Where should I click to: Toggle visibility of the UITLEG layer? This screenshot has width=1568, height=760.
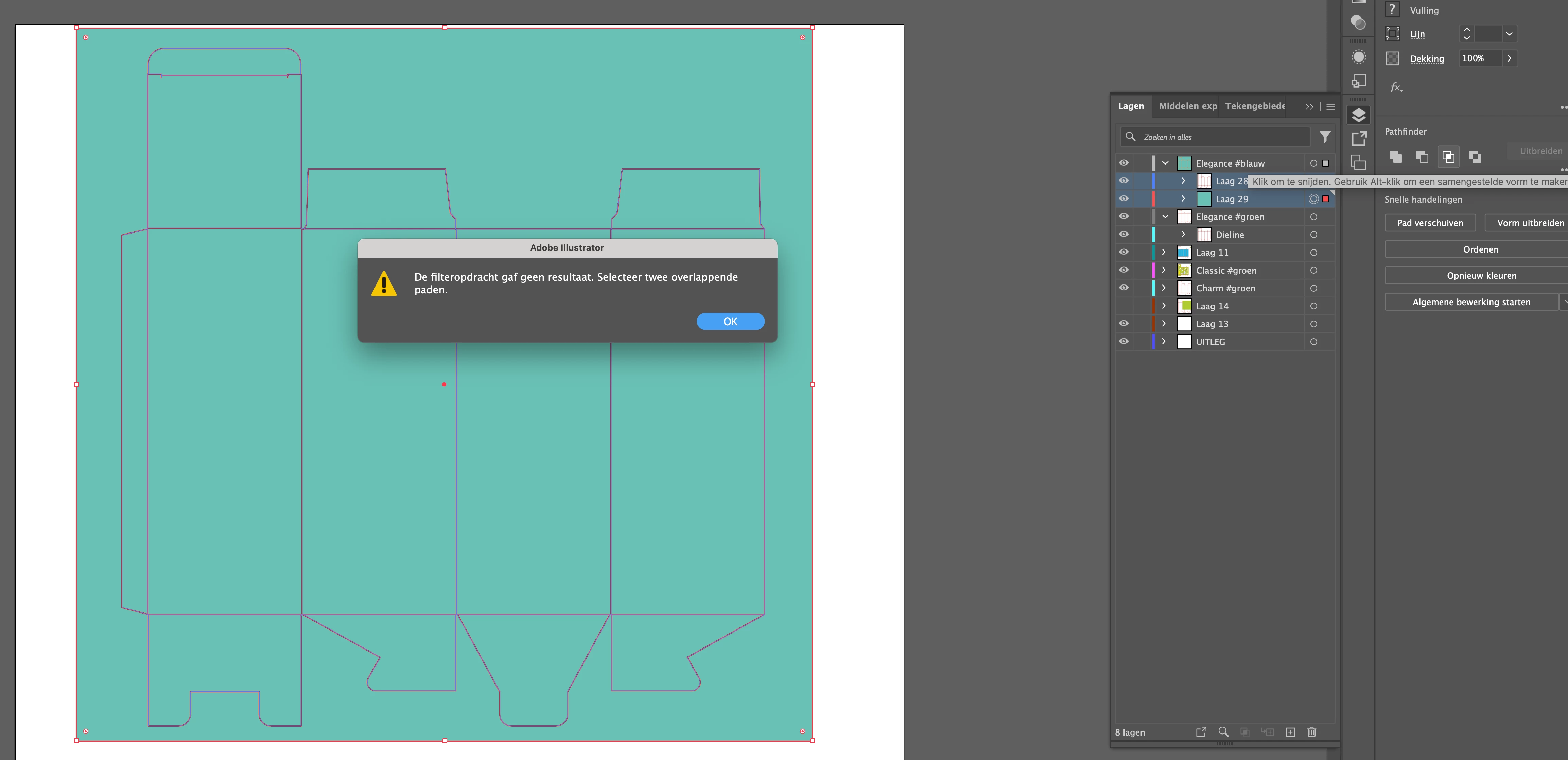(1123, 342)
